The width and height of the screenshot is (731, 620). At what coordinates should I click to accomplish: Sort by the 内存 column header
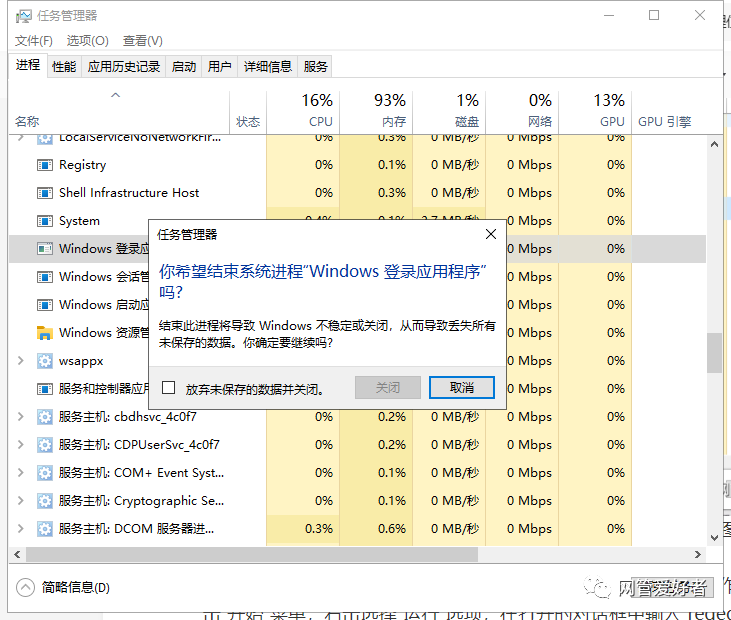pos(376,110)
